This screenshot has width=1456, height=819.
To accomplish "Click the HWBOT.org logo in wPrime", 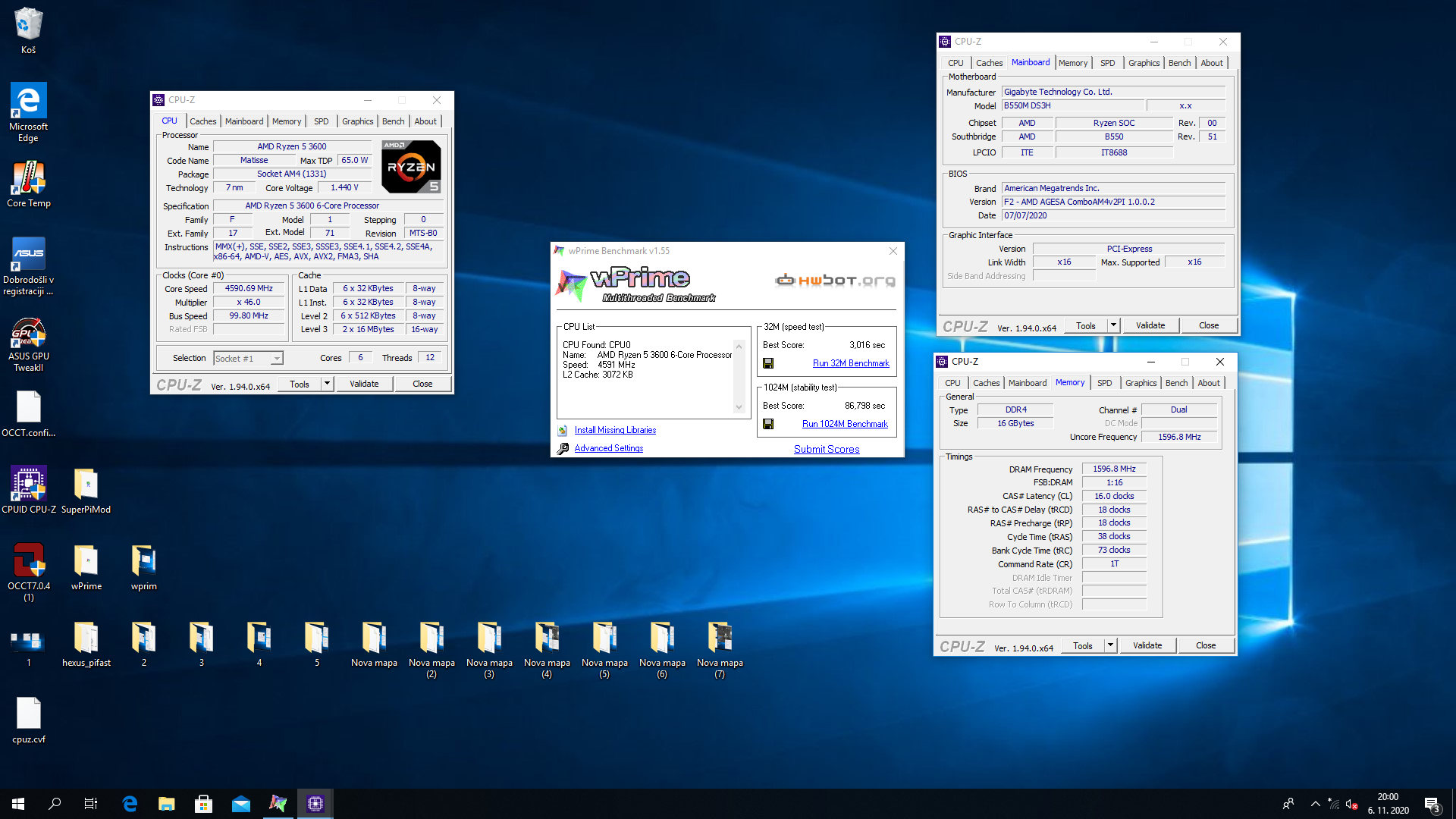I will 835,281.
